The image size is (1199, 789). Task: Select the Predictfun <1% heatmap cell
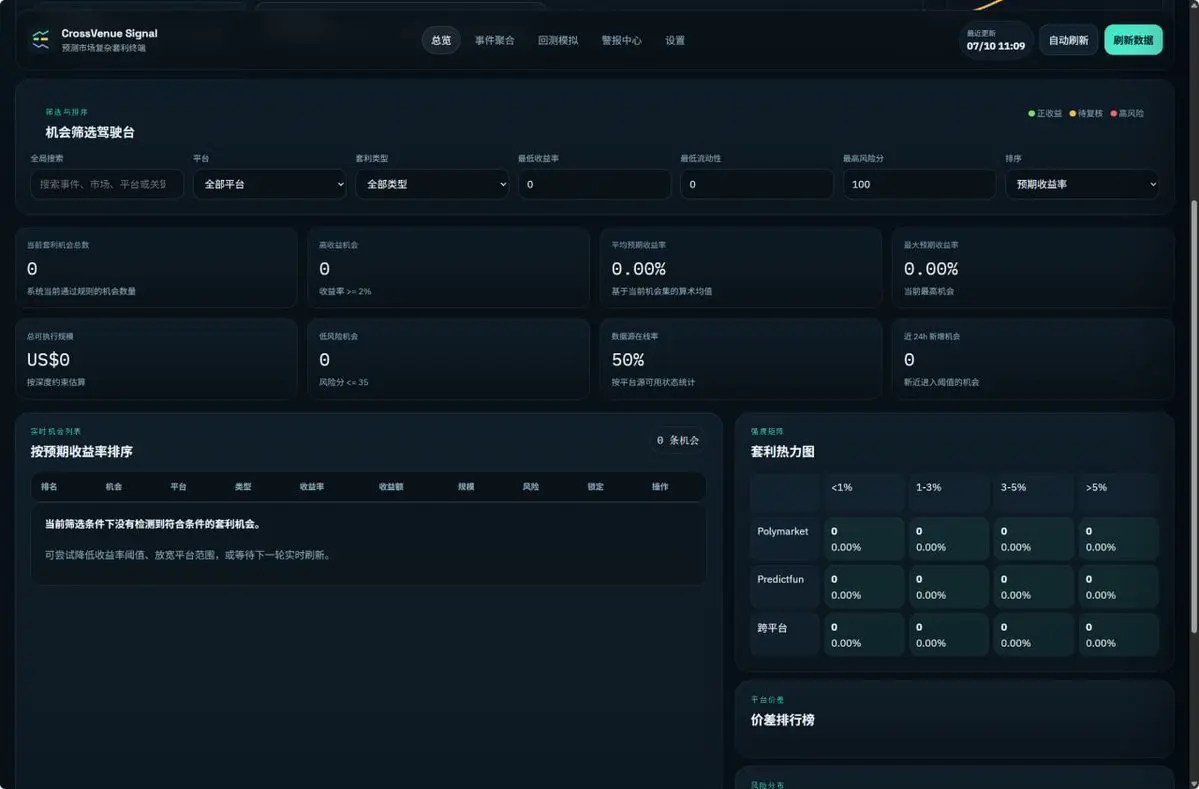(864, 587)
